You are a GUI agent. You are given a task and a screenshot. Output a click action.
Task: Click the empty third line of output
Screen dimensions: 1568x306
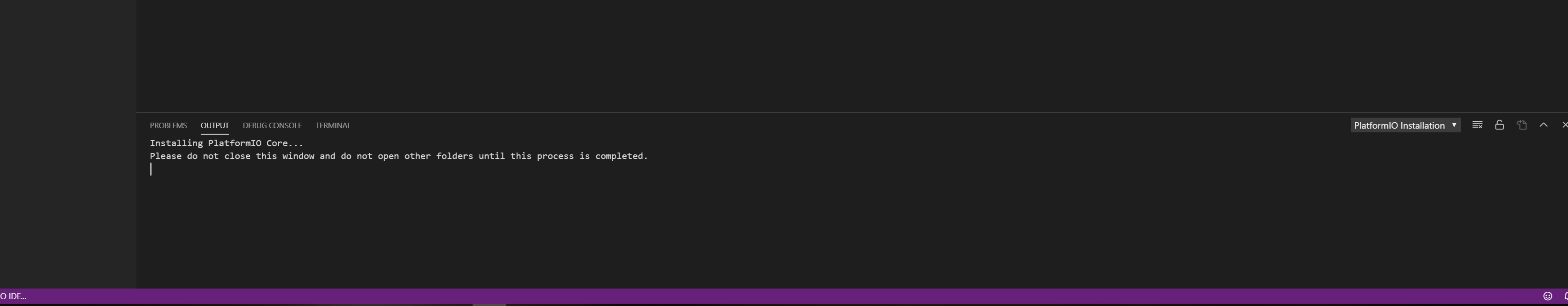pyautogui.click(x=852, y=170)
